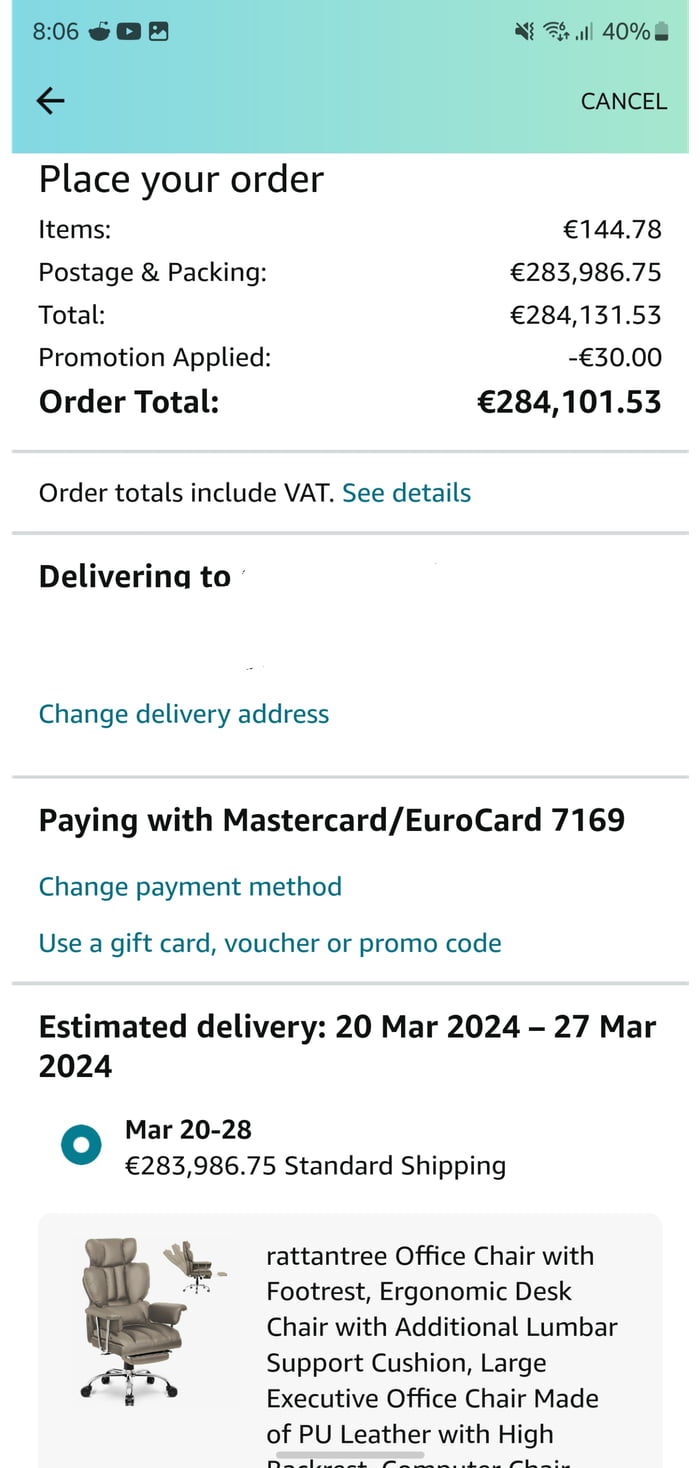The height and width of the screenshot is (1468, 700).
Task: Use a gift card, voucher or promo code
Action: click(269, 942)
